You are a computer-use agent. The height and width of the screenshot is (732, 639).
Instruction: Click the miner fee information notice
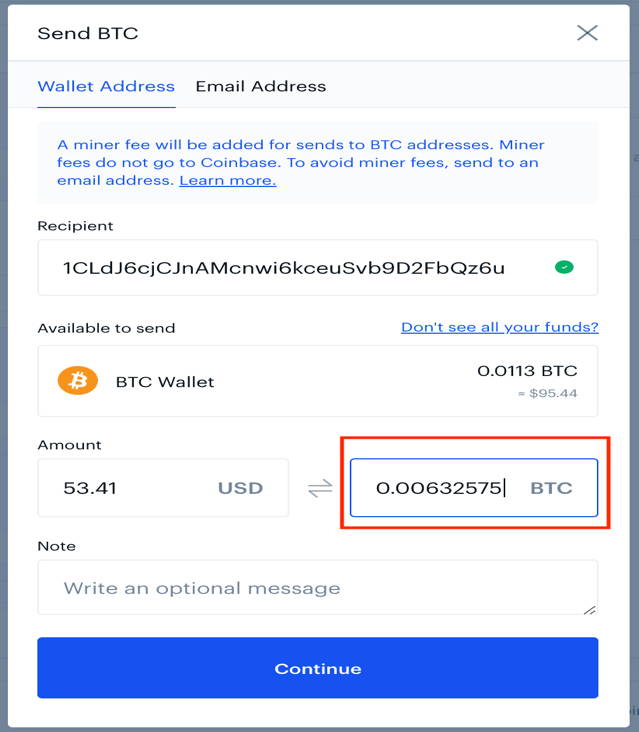pos(318,162)
